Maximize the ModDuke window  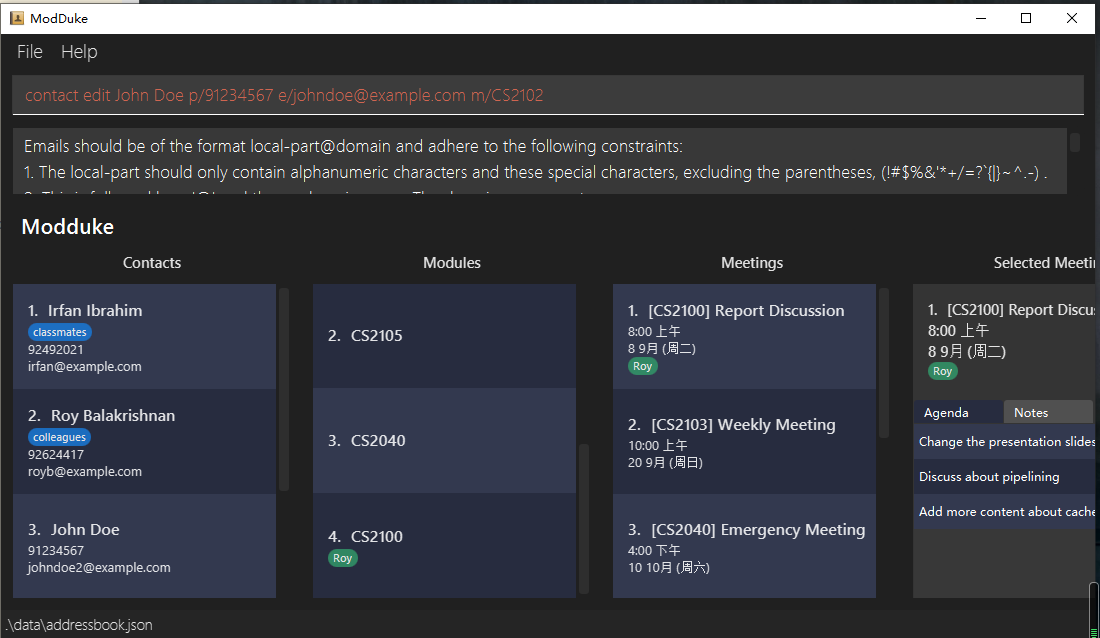coord(1026,18)
